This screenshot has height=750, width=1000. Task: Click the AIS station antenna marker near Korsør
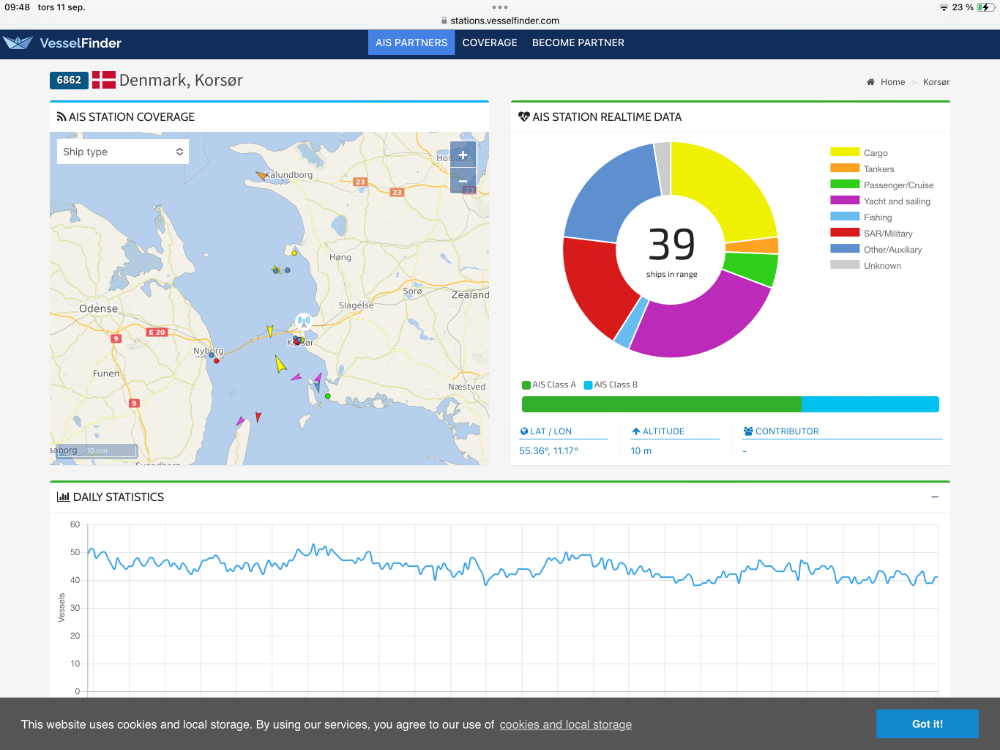tap(302, 323)
